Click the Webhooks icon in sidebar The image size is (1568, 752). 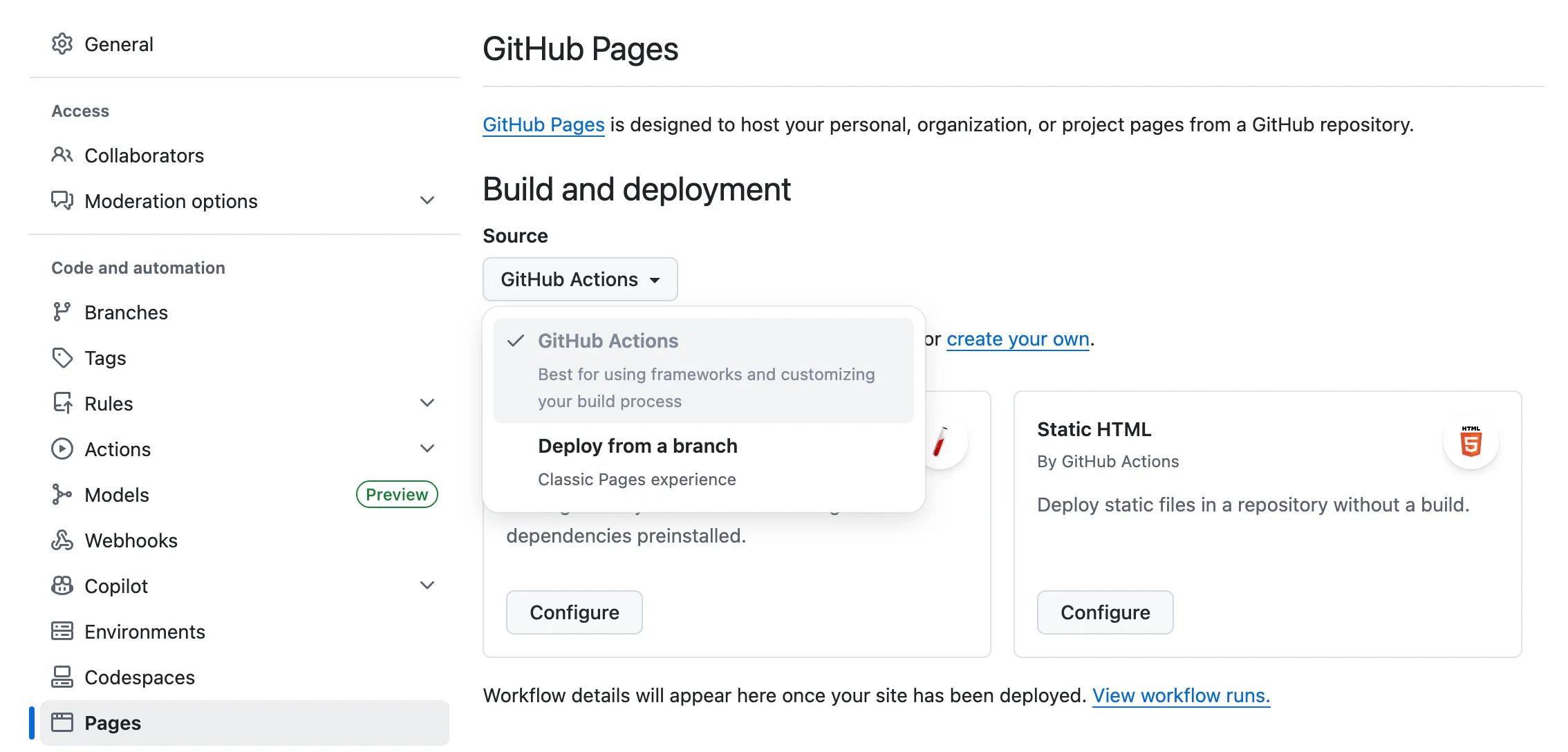click(x=62, y=540)
